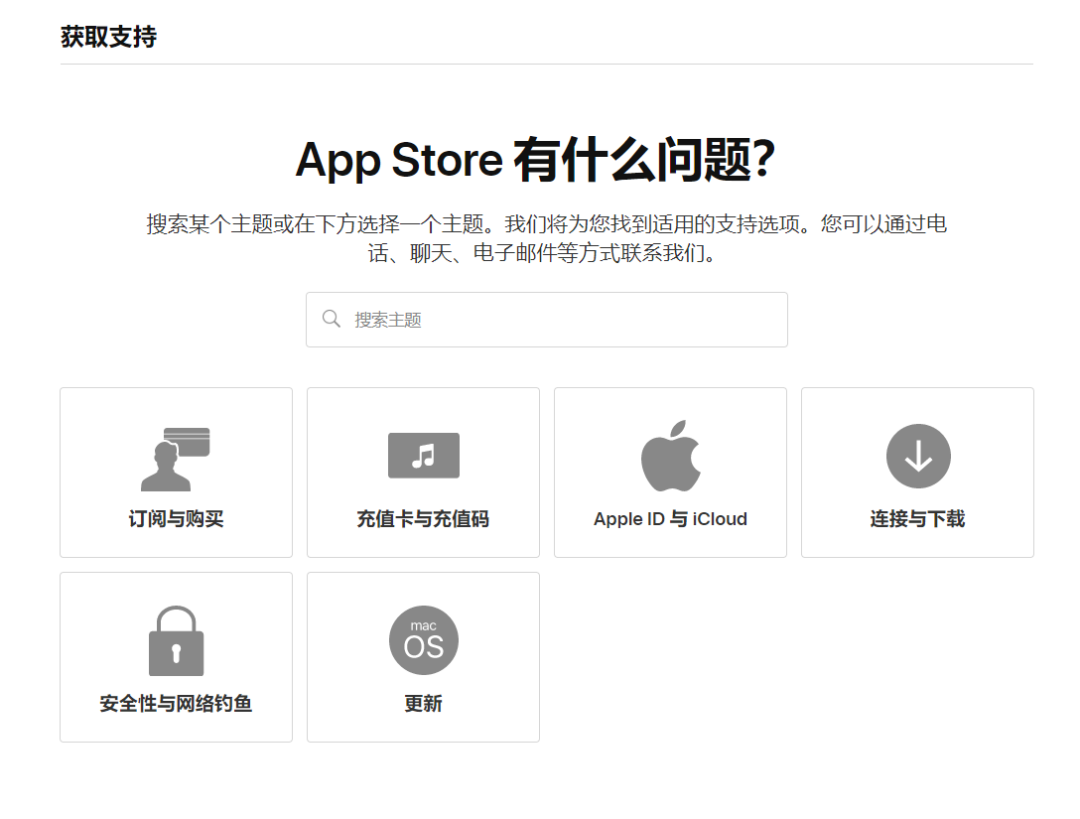Click the 获取支持 header title
Viewport: 1080px width, 819px height.
pyautogui.click(x=109, y=37)
